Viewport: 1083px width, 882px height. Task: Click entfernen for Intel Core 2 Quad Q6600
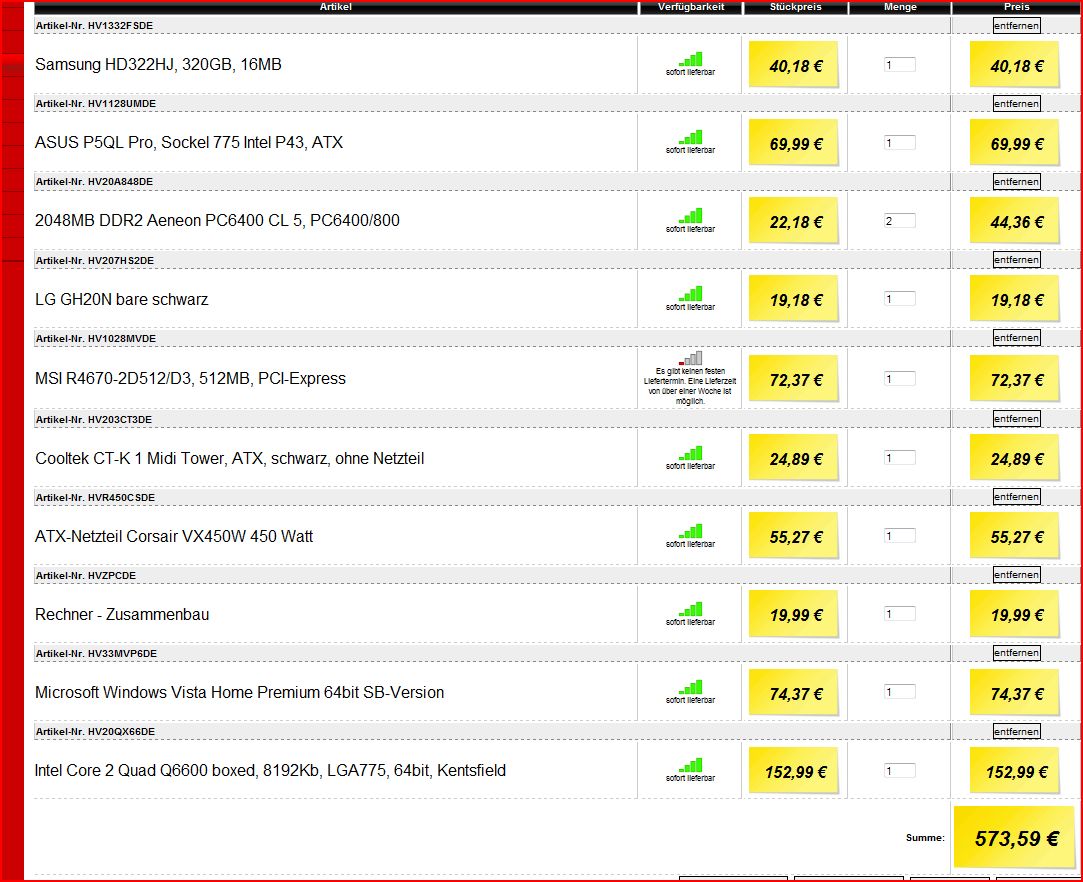pyautogui.click(x=1016, y=731)
